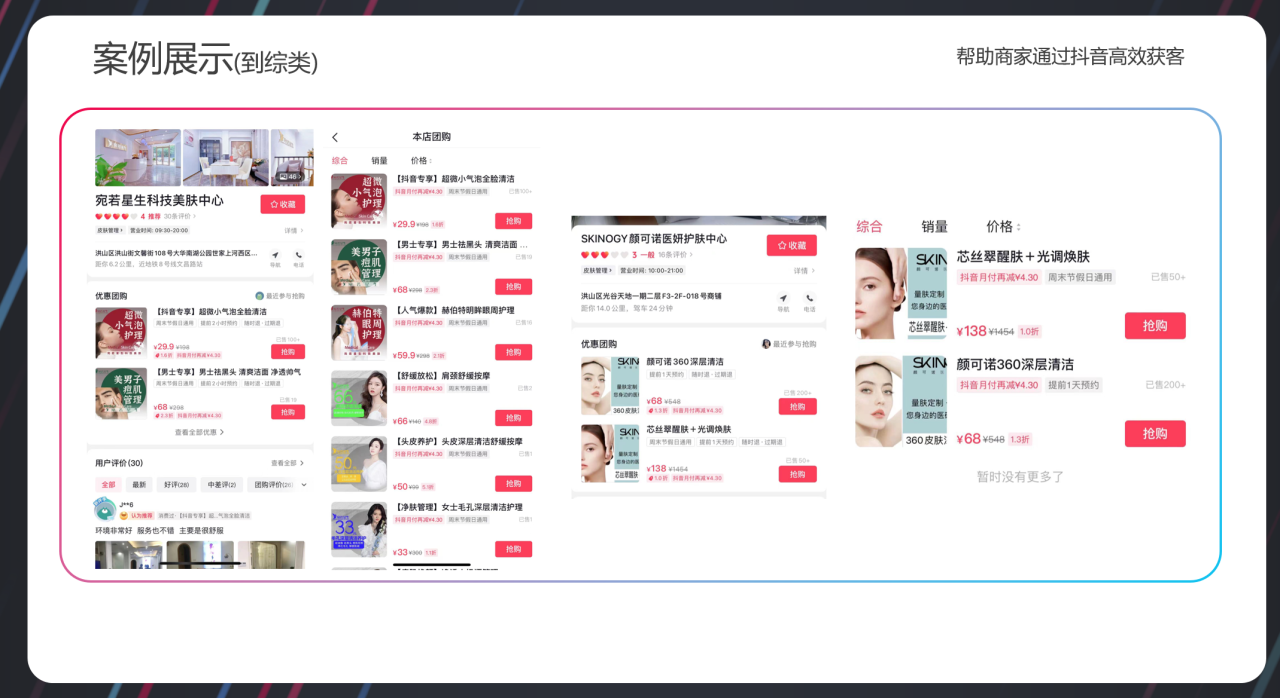Select 综合 tab on 本店团购 page
The height and width of the screenshot is (698, 1280).
click(x=340, y=160)
